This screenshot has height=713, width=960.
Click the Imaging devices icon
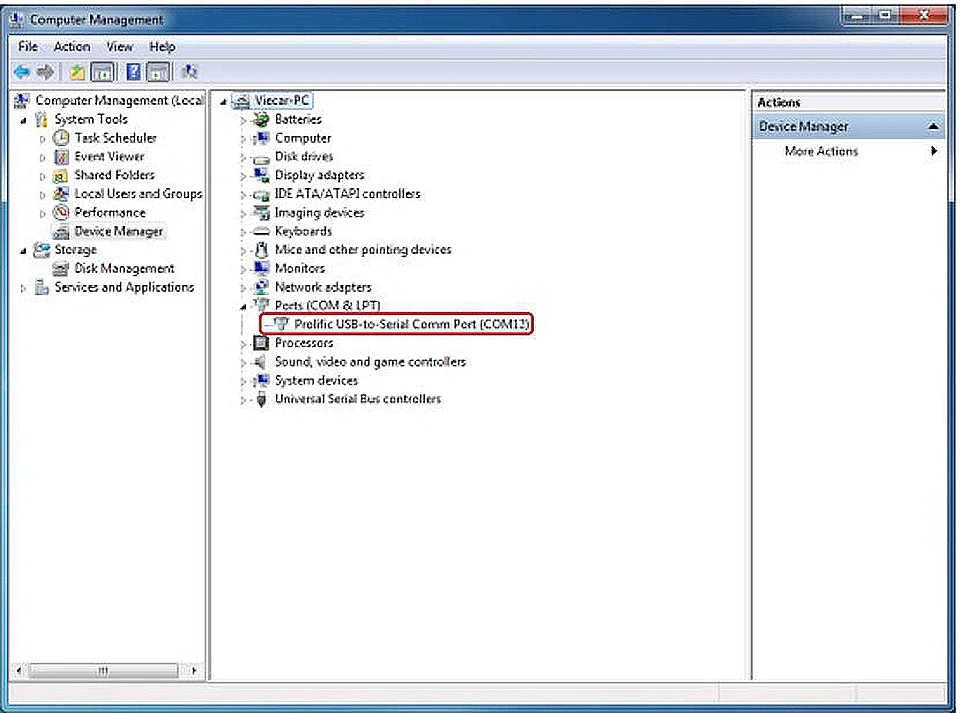(x=261, y=212)
